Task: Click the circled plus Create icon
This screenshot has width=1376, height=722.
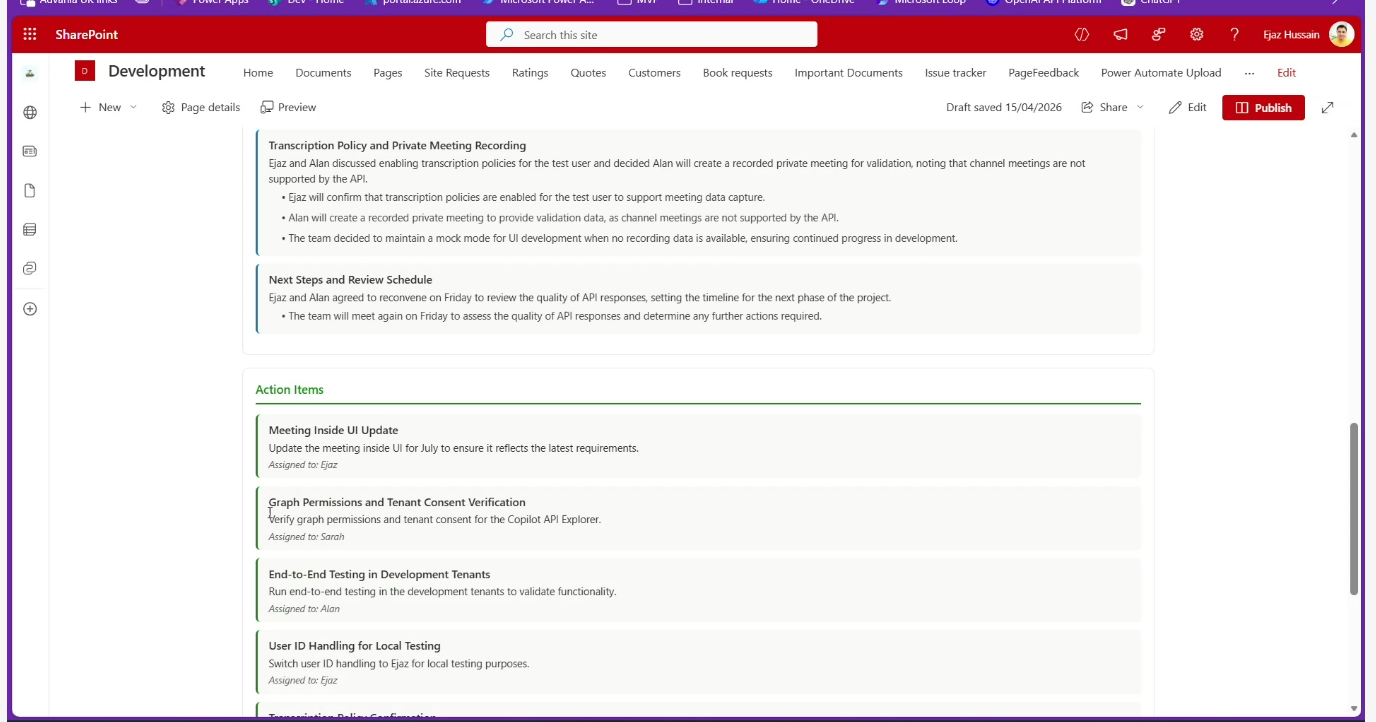Action: [x=30, y=309]
